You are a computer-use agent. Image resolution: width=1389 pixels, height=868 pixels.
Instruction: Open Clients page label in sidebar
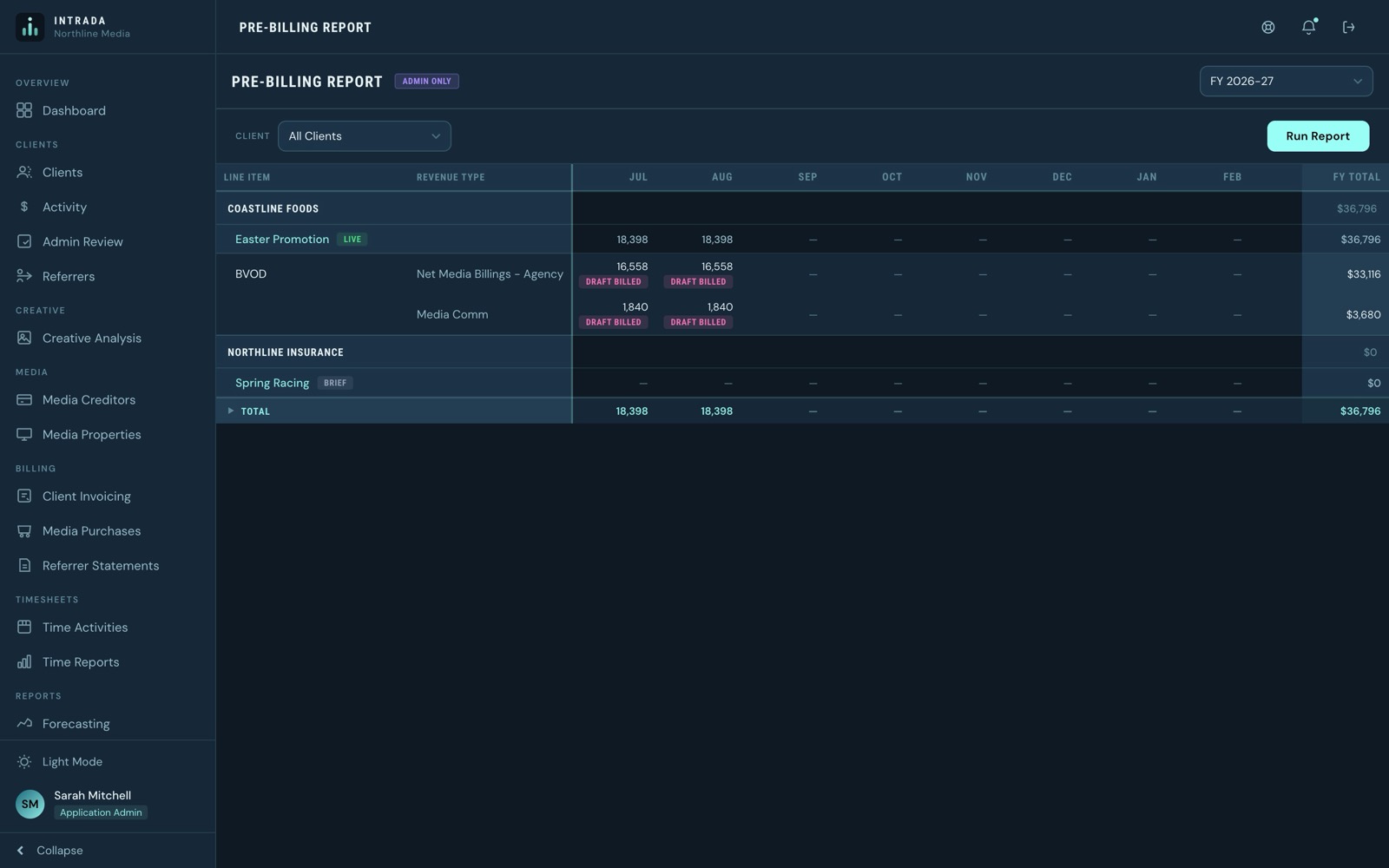(x=63, y=172)
